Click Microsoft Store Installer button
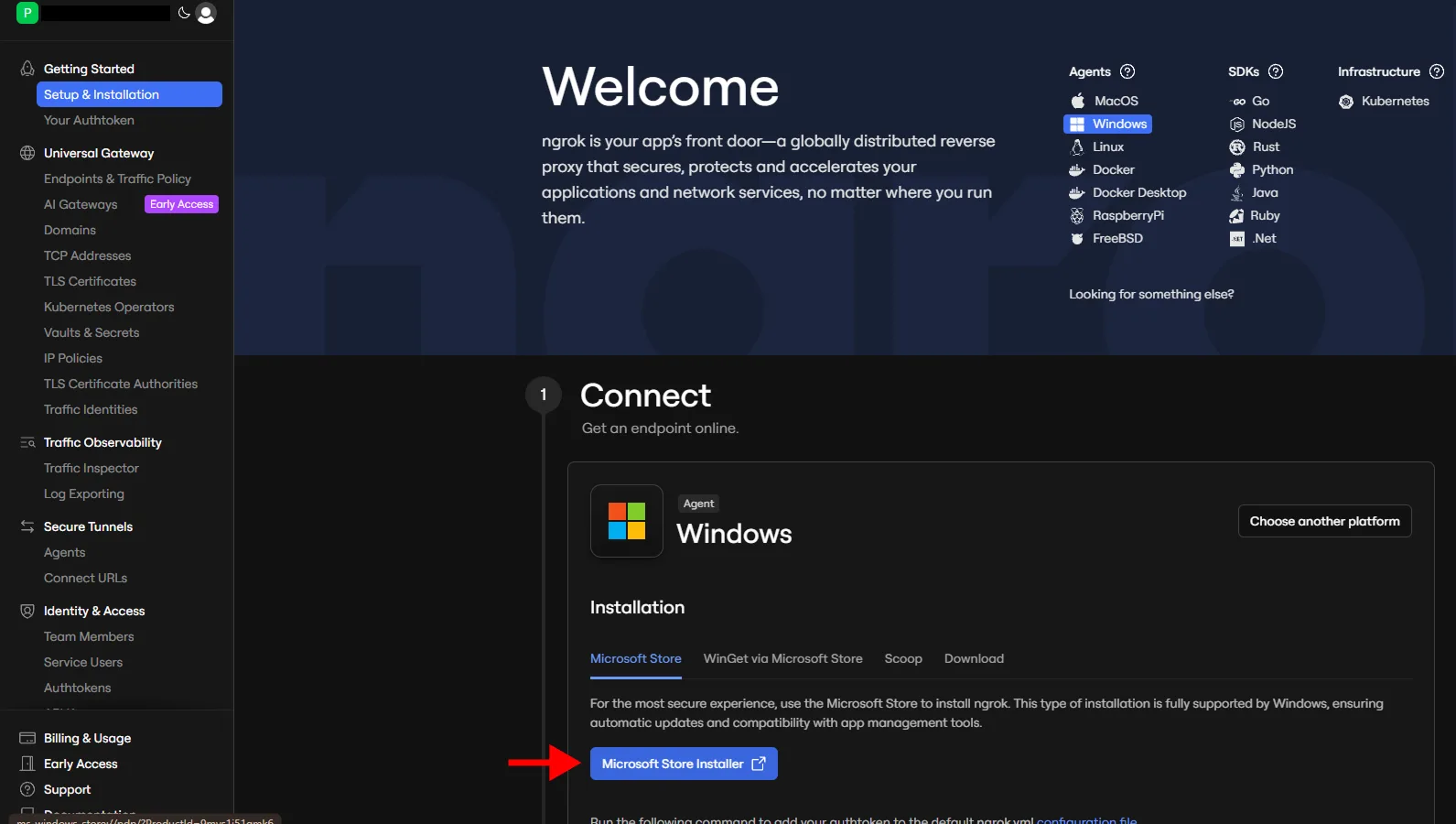 coord(684,764)
